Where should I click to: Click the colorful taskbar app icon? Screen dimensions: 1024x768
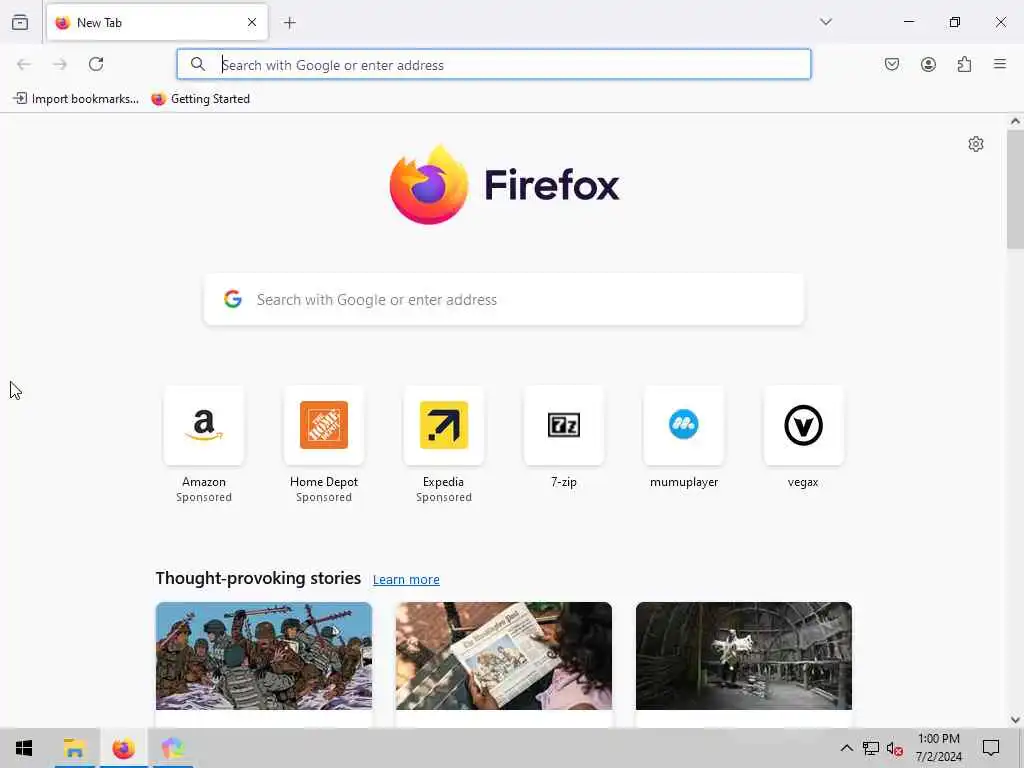click(x=173, y=748)
